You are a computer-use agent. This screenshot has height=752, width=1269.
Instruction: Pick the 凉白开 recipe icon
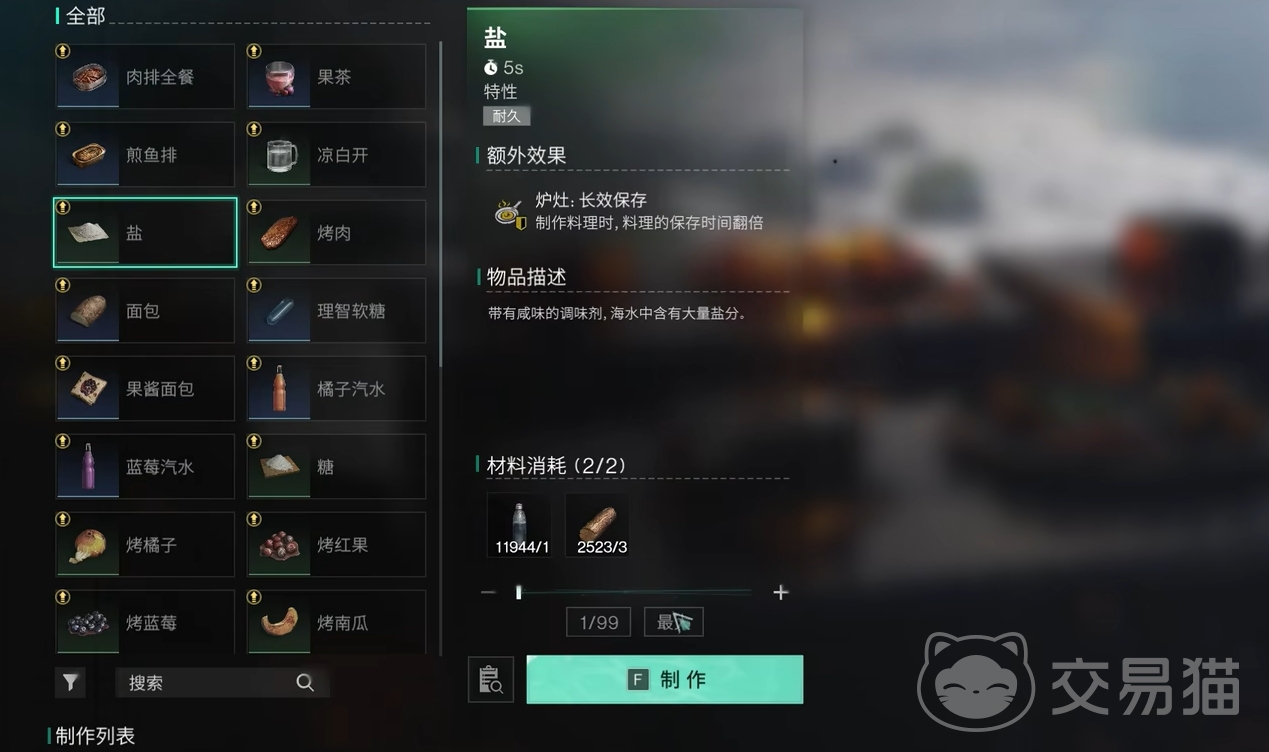pos(280,156)
